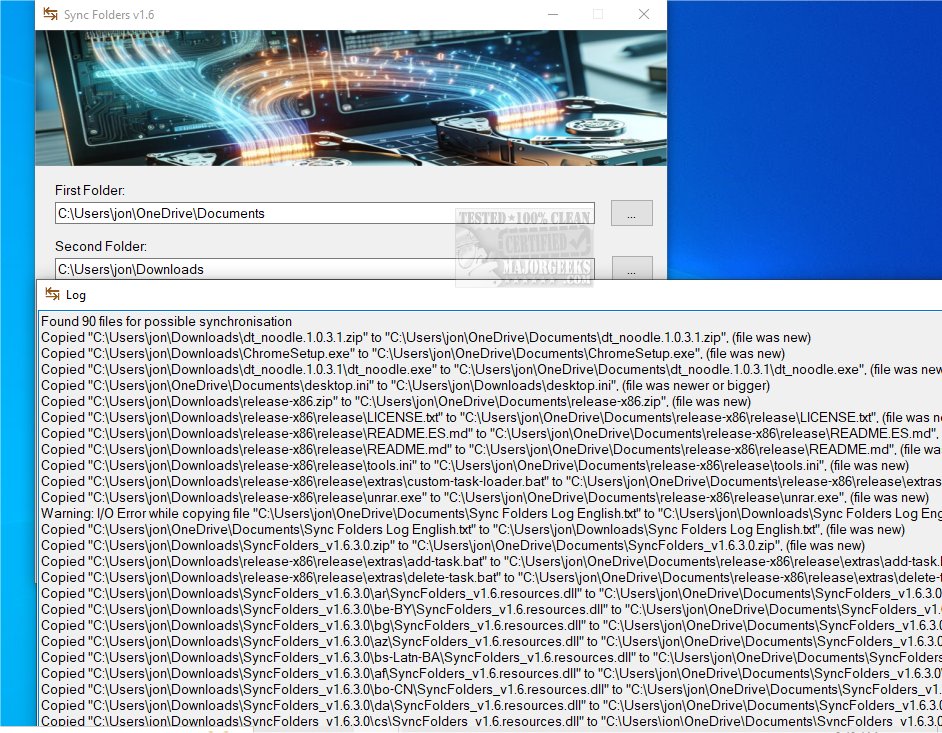942x733 pixels.
Task: Close the Sync Folders v1.6 window
Action: 643,14
